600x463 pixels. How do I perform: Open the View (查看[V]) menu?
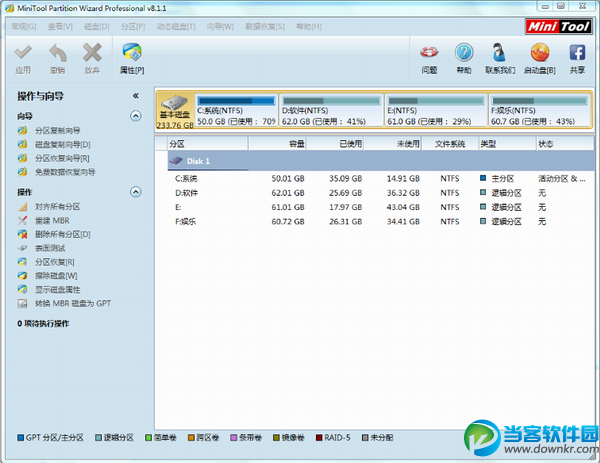pos(60,26)
